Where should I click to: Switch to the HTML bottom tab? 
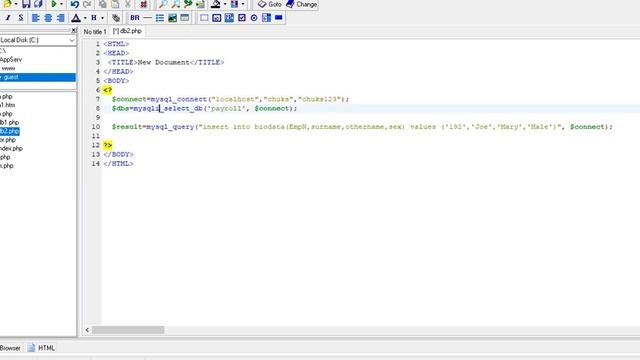pyautogui.click(x=41, y=348)
